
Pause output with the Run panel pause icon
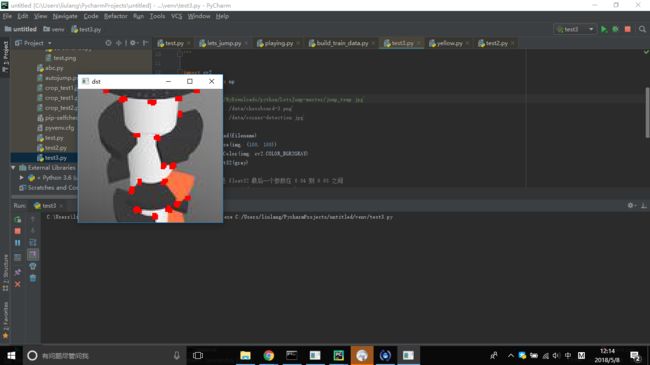18,243
